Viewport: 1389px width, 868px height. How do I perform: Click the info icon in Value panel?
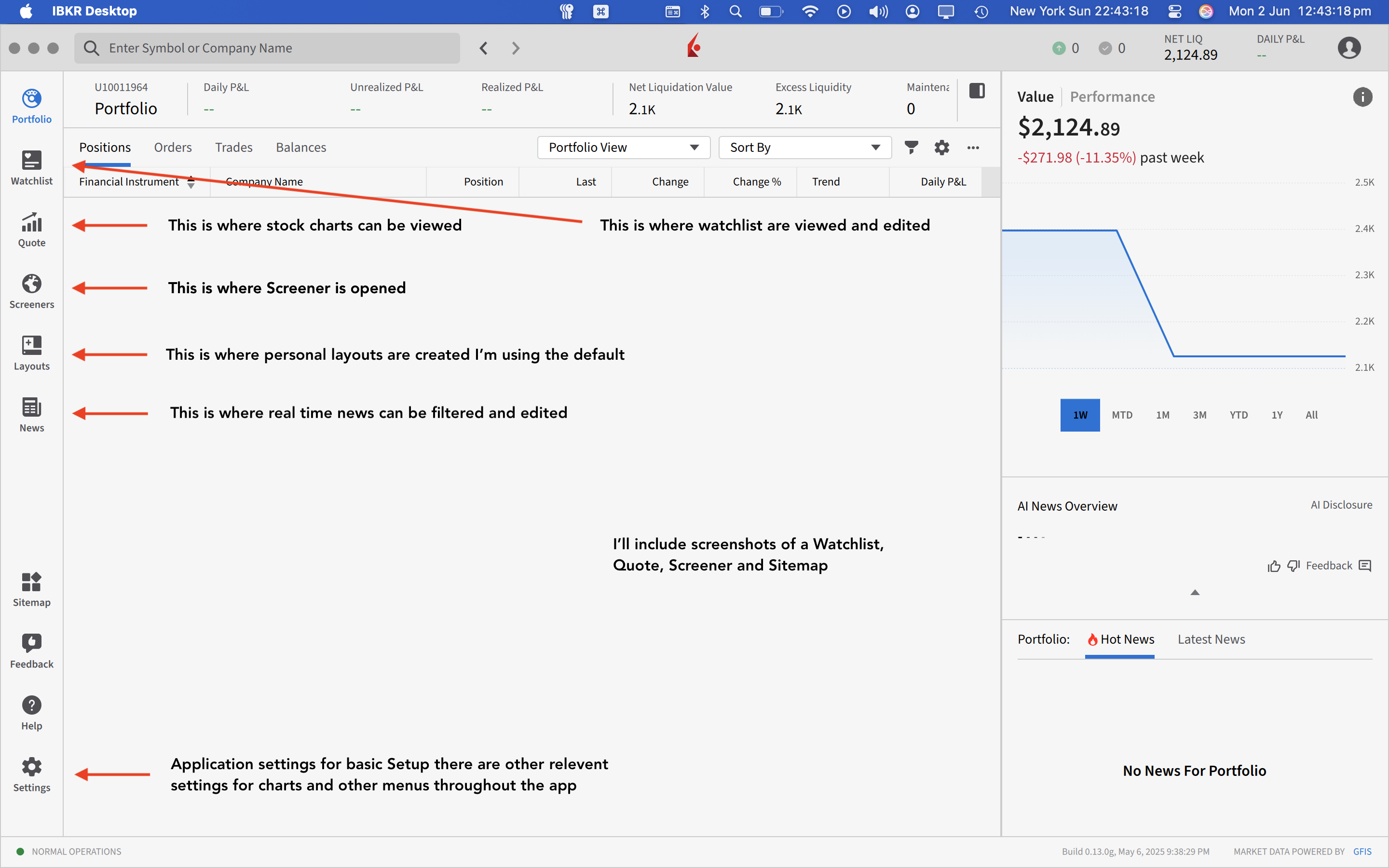coord(1362,97)
